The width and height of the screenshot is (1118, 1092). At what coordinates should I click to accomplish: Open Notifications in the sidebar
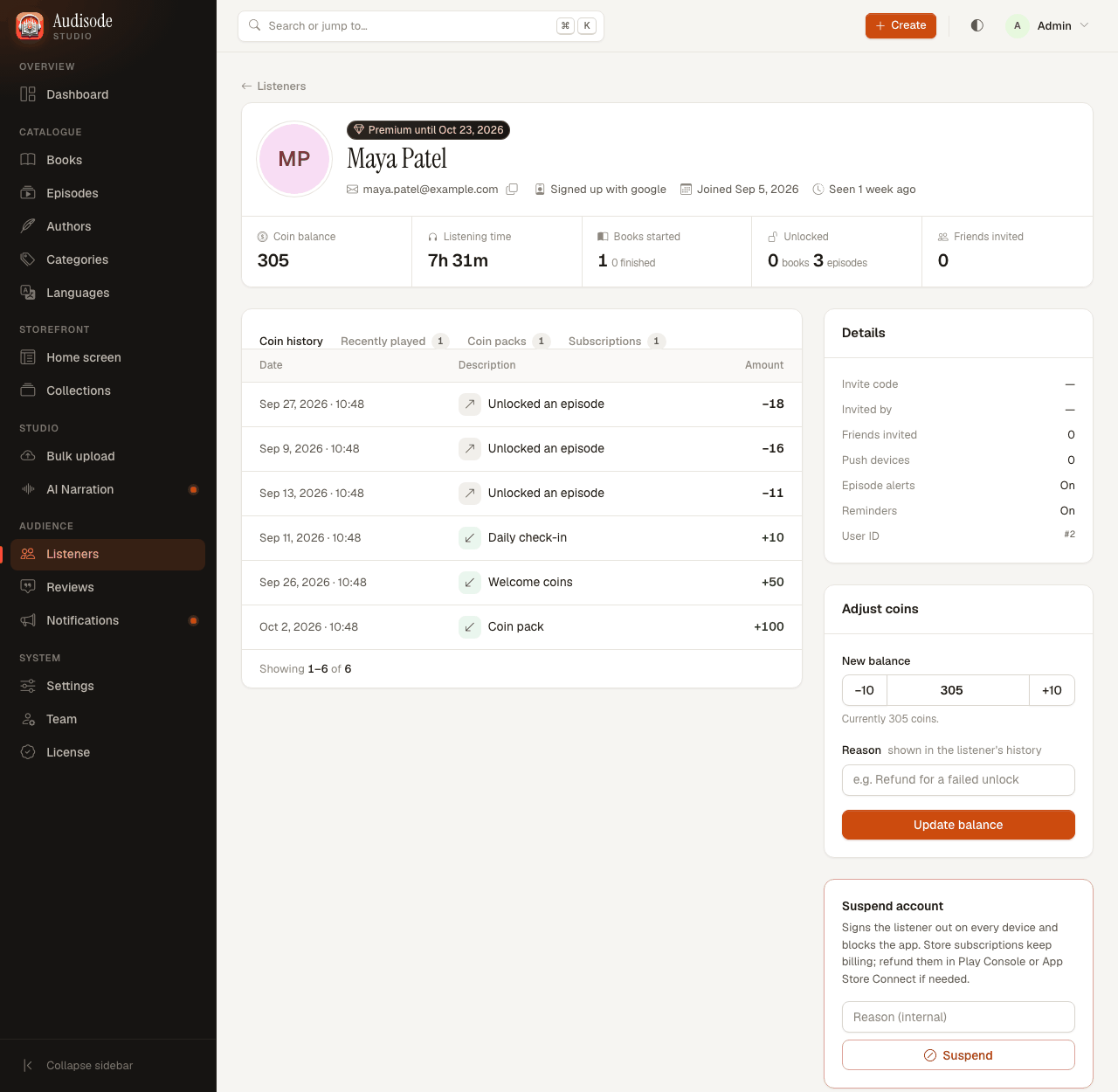coord(108,620)
